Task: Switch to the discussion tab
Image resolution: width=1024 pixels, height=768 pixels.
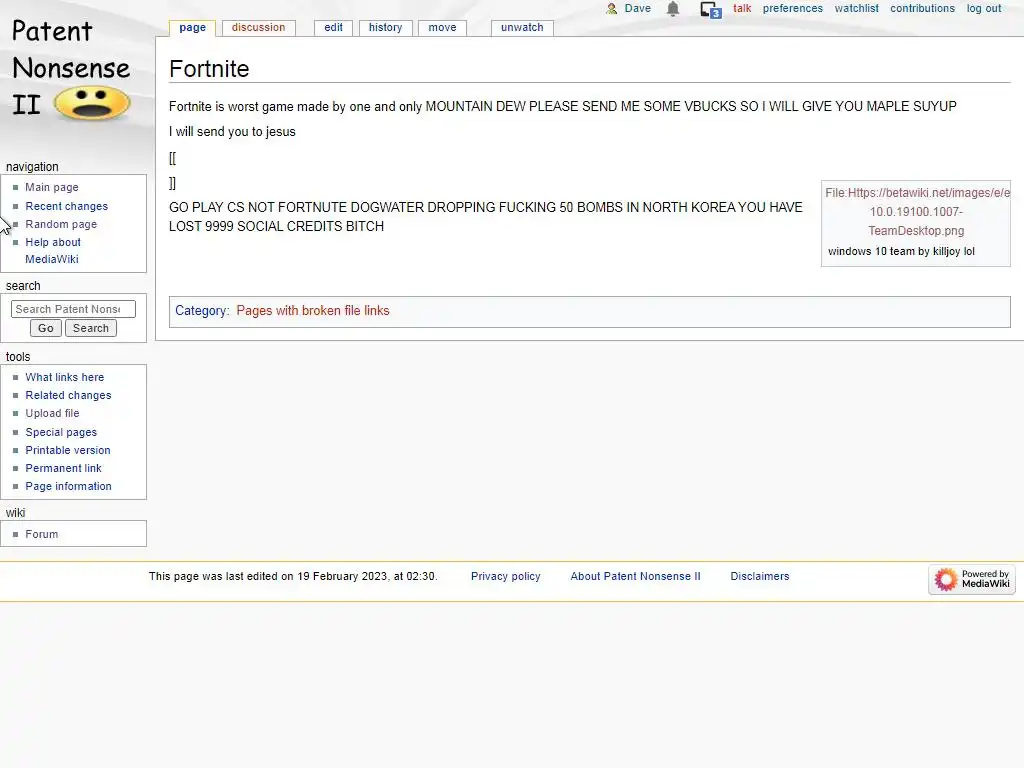Action: pos(258,27)
